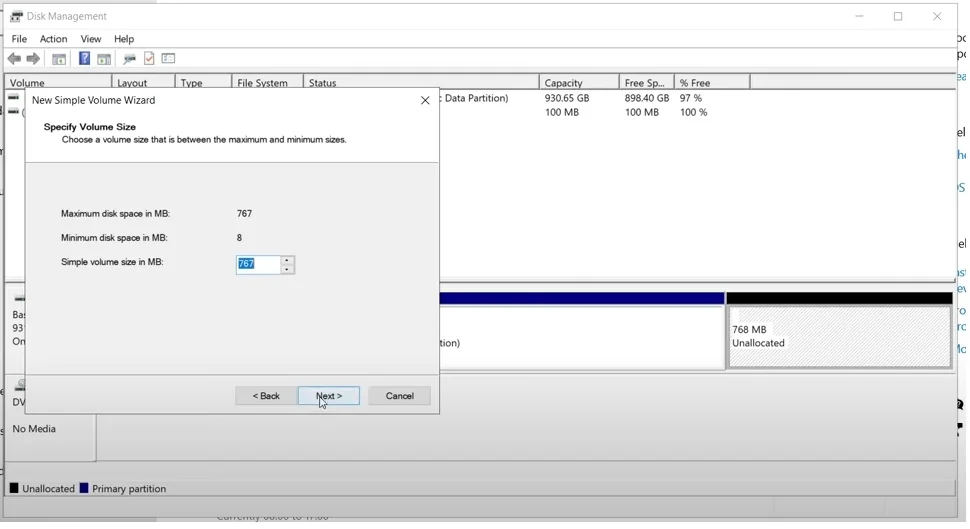Close the New Simple Volume Wizard dialog

425,100
